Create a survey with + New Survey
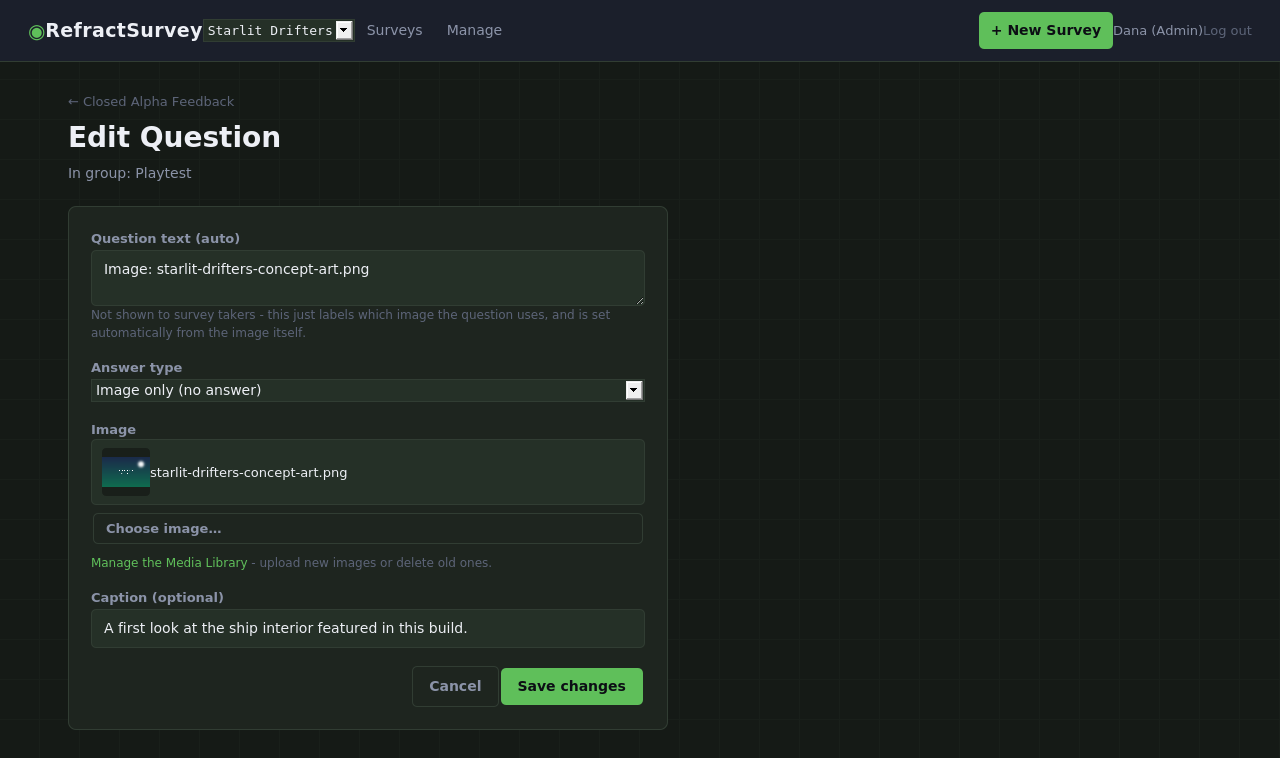1280x758 pixels. pos(1045,30)
